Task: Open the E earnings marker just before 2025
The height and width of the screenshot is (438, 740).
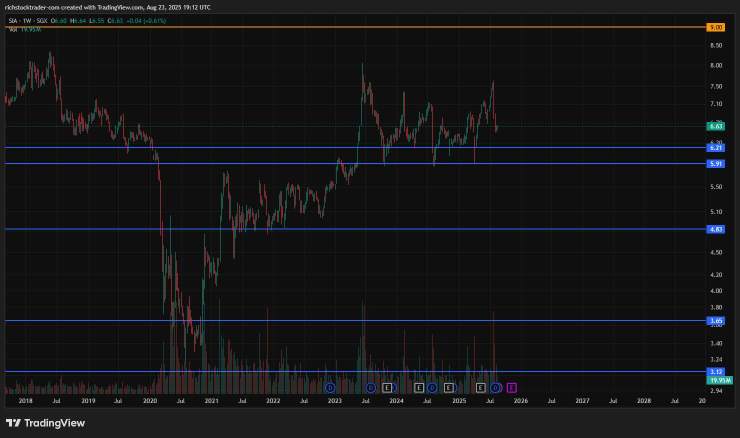Action: [449, 388]
